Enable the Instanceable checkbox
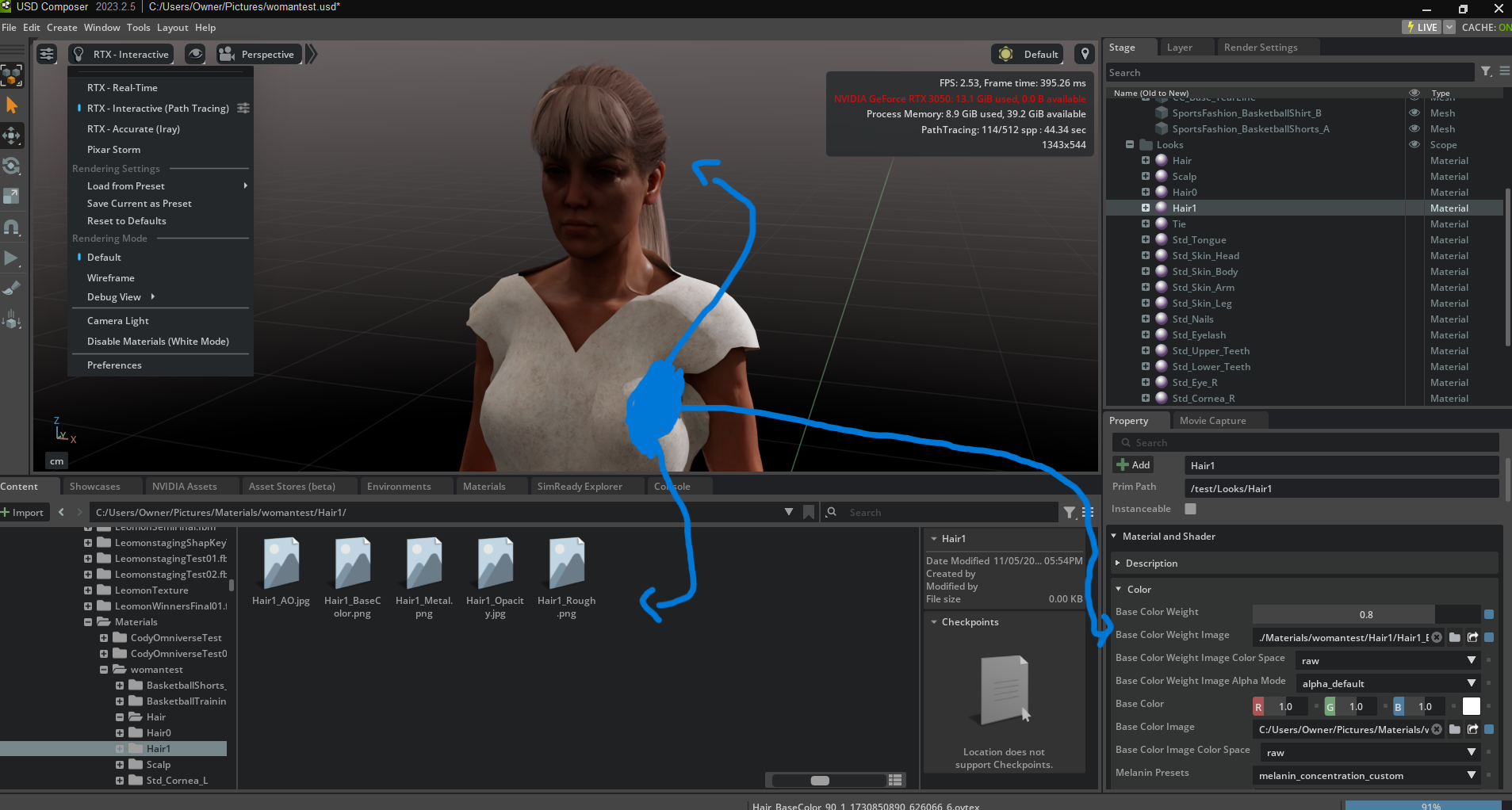 (x=1190, y=509)
